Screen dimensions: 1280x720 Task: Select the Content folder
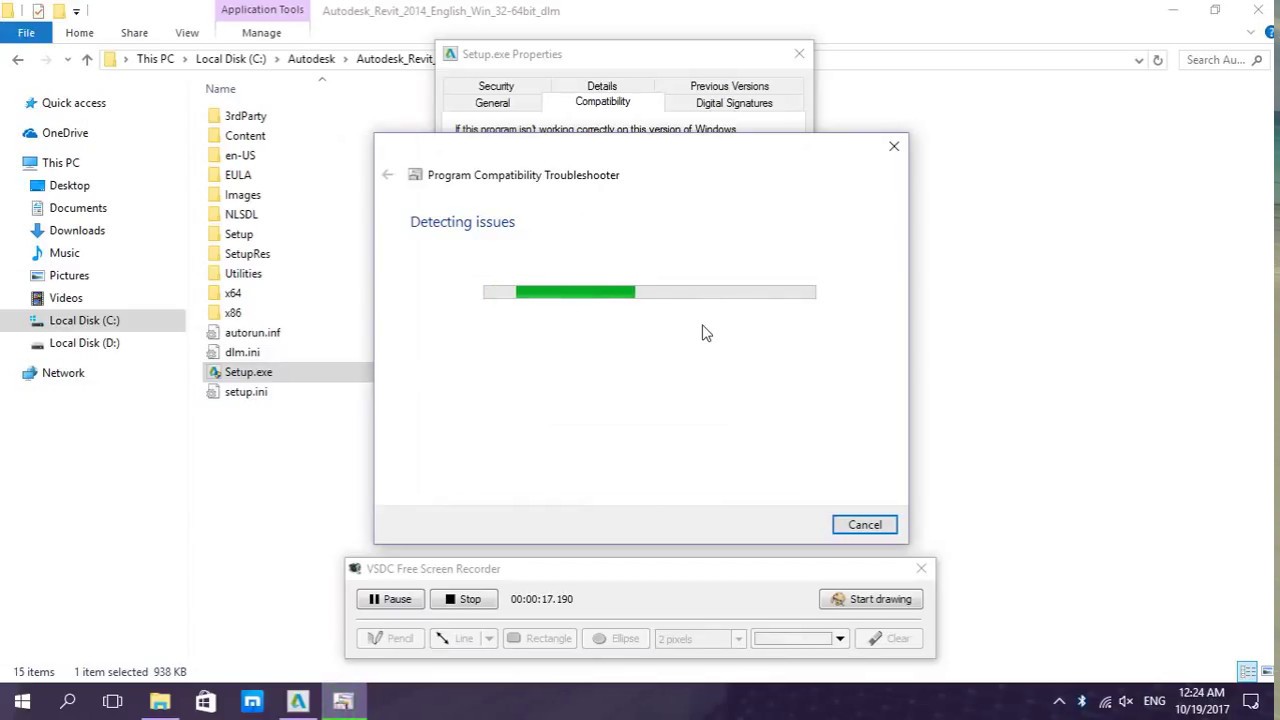tap(245, 136)
